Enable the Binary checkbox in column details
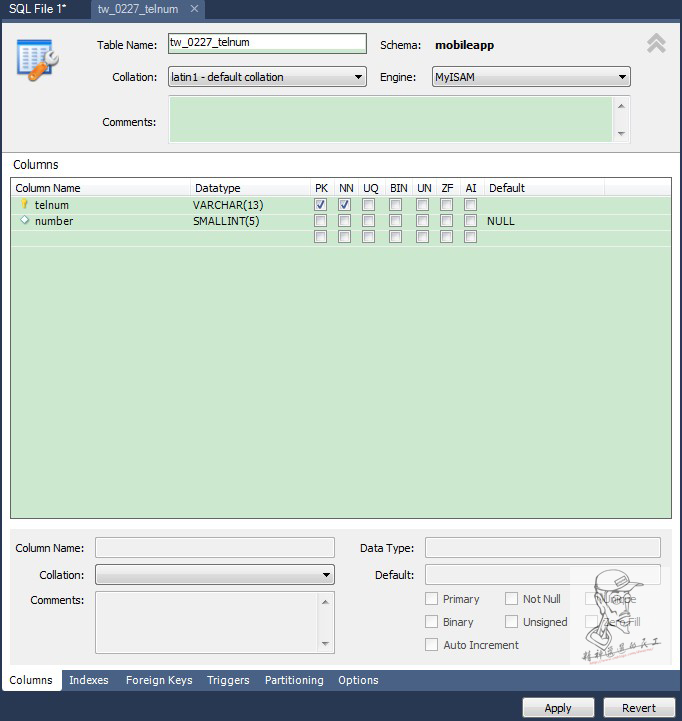 point(431,622)
